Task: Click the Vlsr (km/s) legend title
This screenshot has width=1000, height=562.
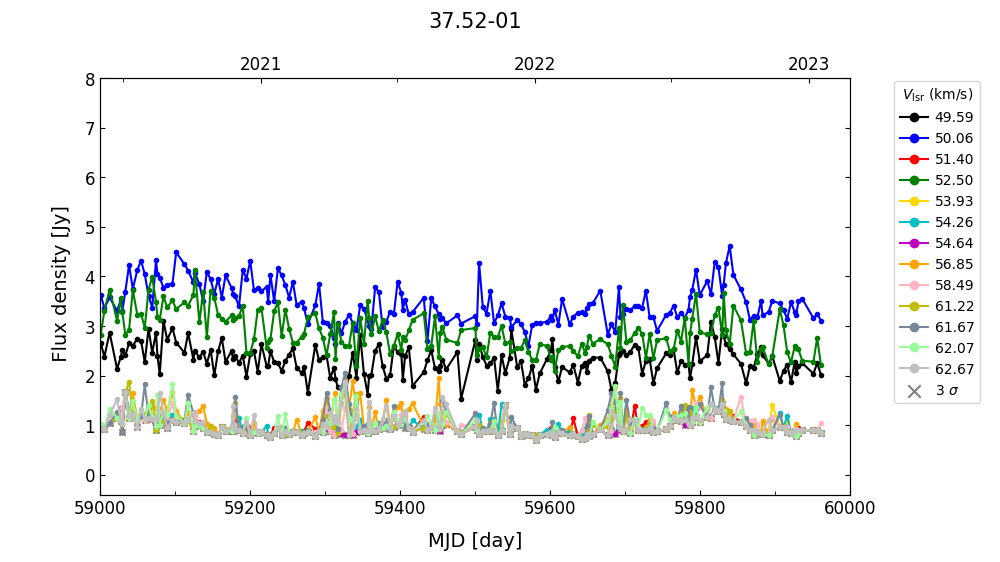Action: click(x=937, y=95)
